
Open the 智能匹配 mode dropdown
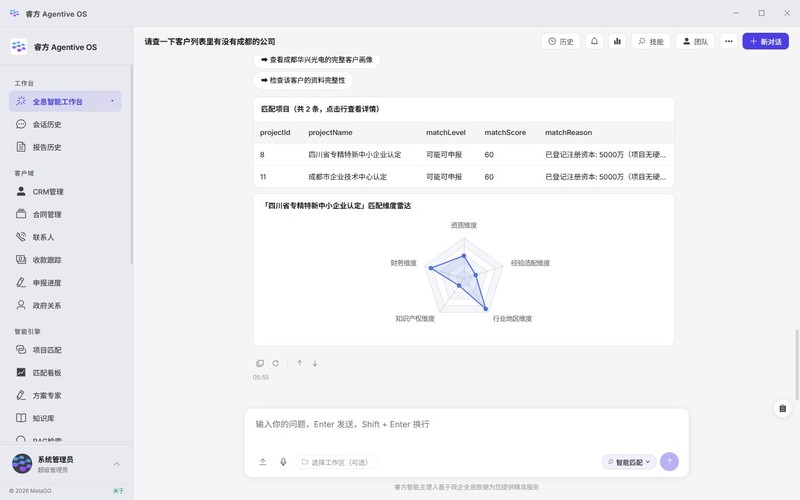click(x=629, y=462)
